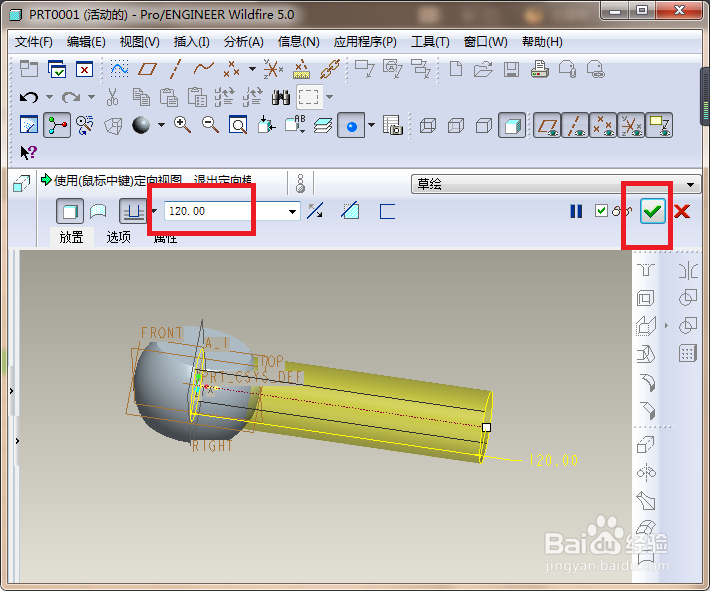Open the redo history dropdown
Image resolution: width=710 pixels, height=591 pixels.
[x=91, y=97]
